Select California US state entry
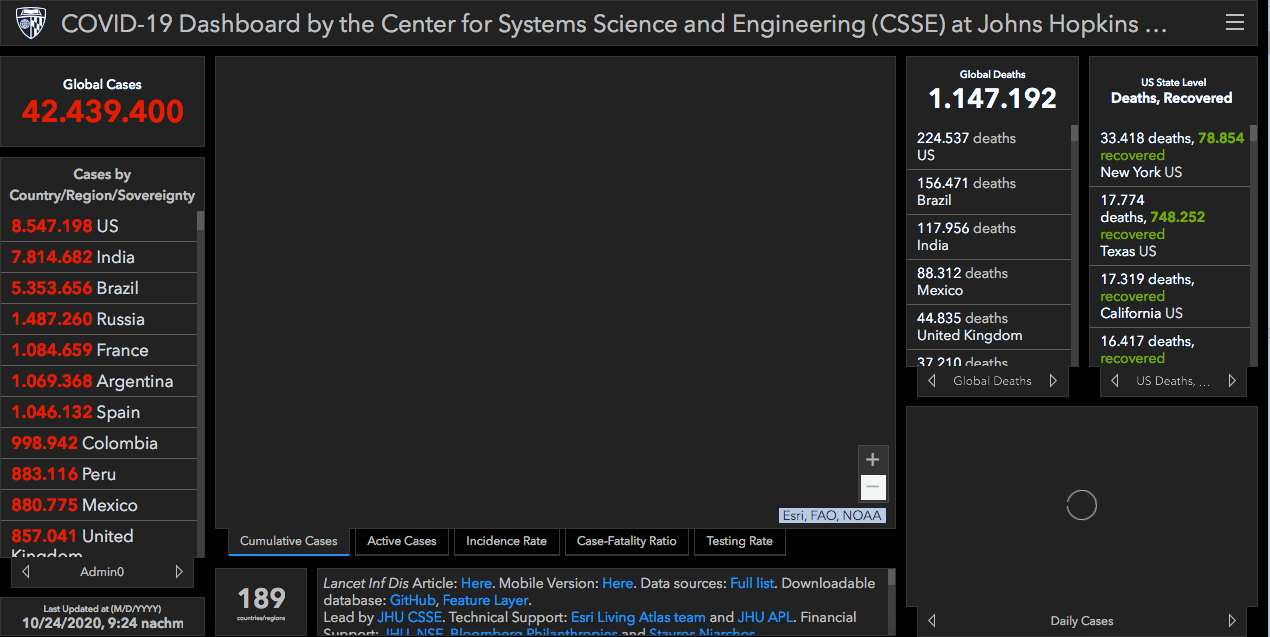1270x637 pixels. click(x=1170, y=296)
